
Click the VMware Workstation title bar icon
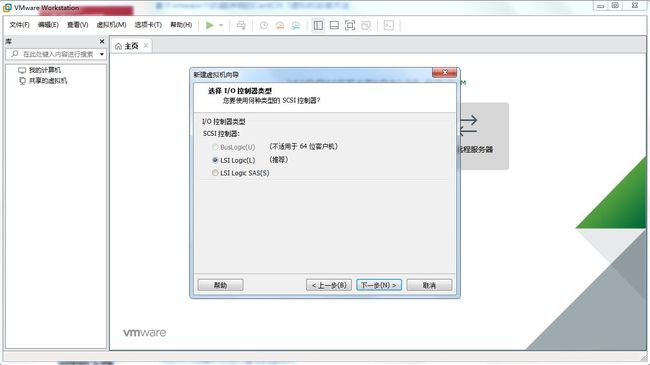tap(7, 7)
